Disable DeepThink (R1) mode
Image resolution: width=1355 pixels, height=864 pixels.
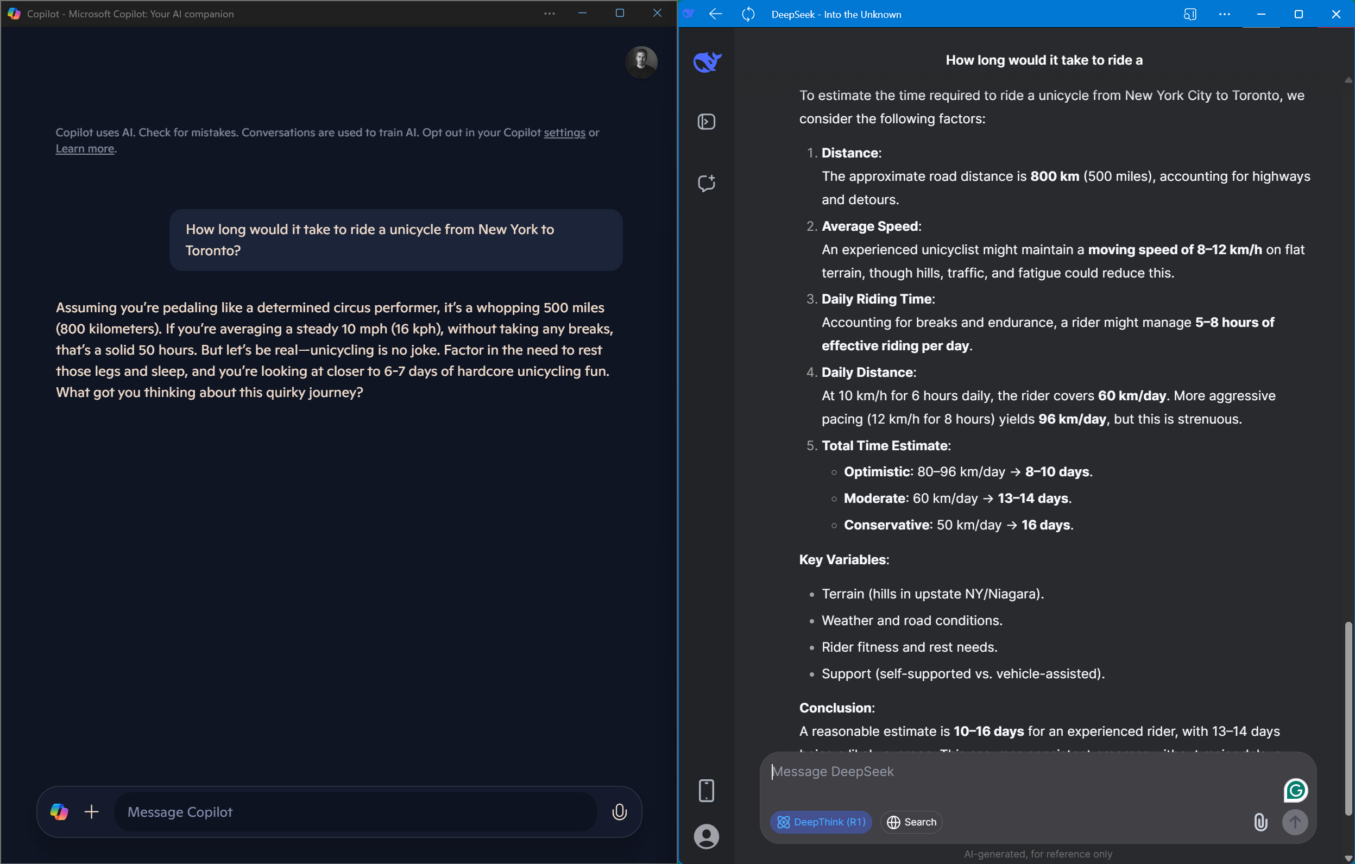(820, 821)
